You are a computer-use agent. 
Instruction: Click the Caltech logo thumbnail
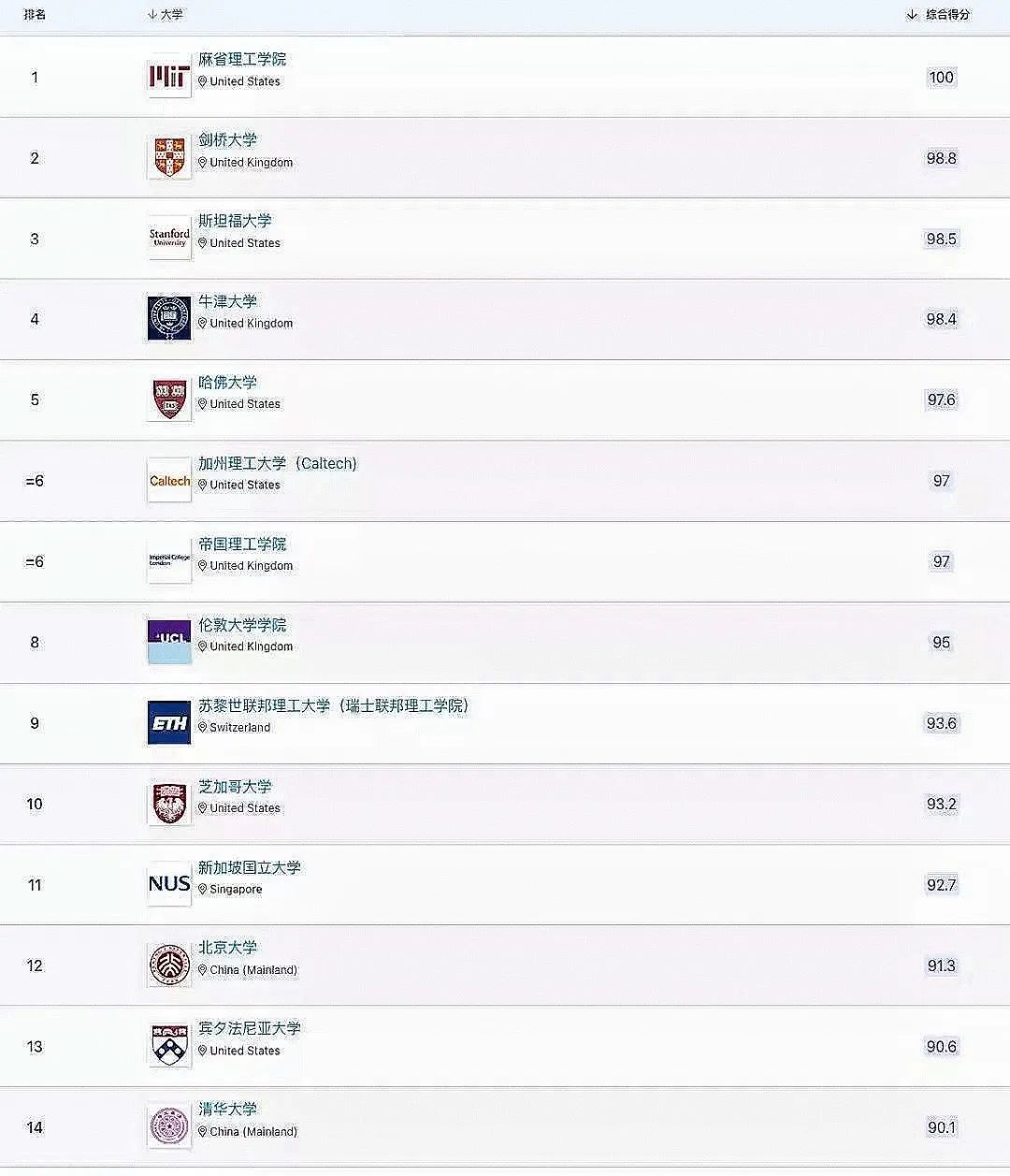coord(169,481)
